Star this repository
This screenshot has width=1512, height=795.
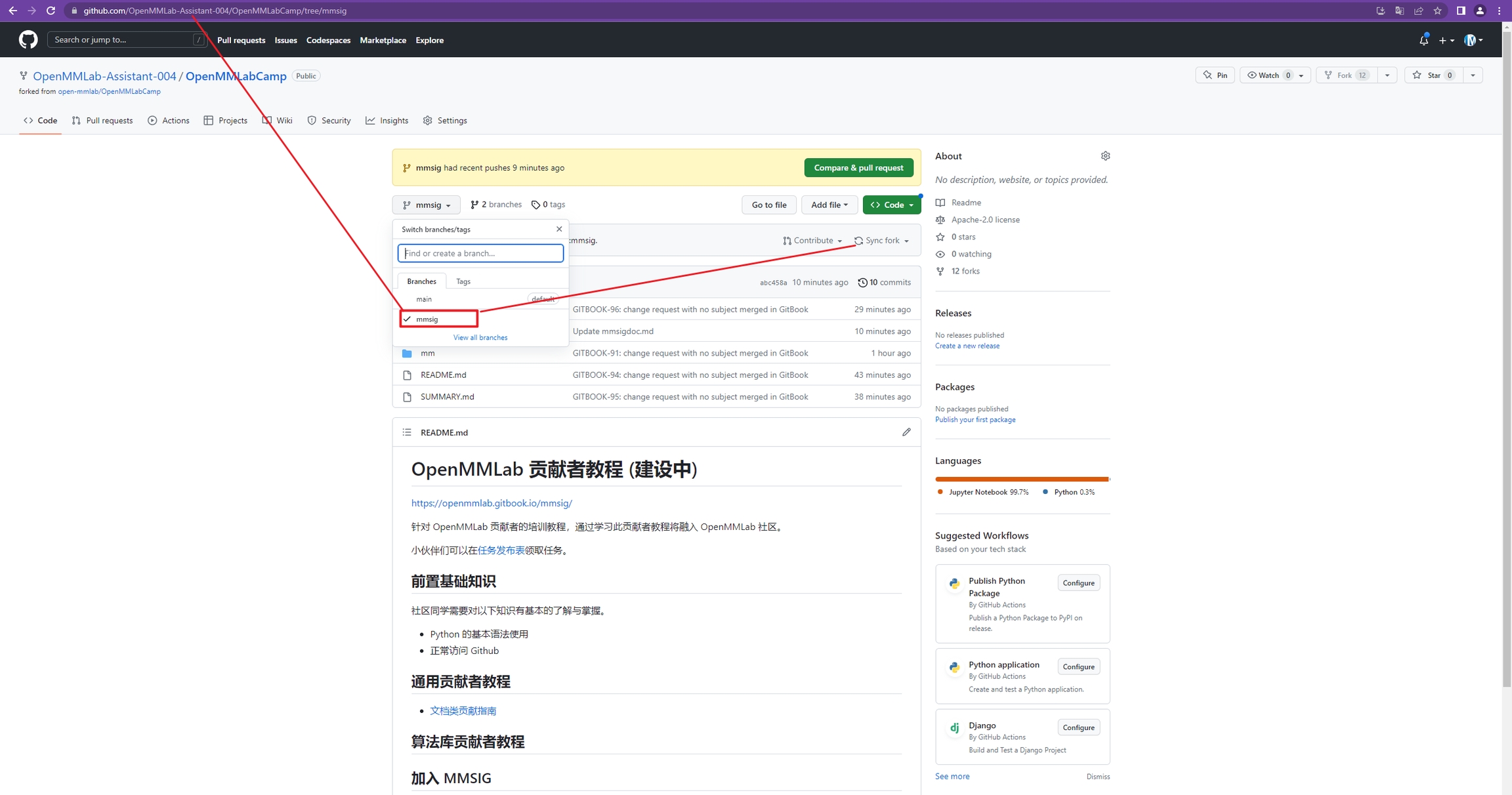pos(1434,75)
